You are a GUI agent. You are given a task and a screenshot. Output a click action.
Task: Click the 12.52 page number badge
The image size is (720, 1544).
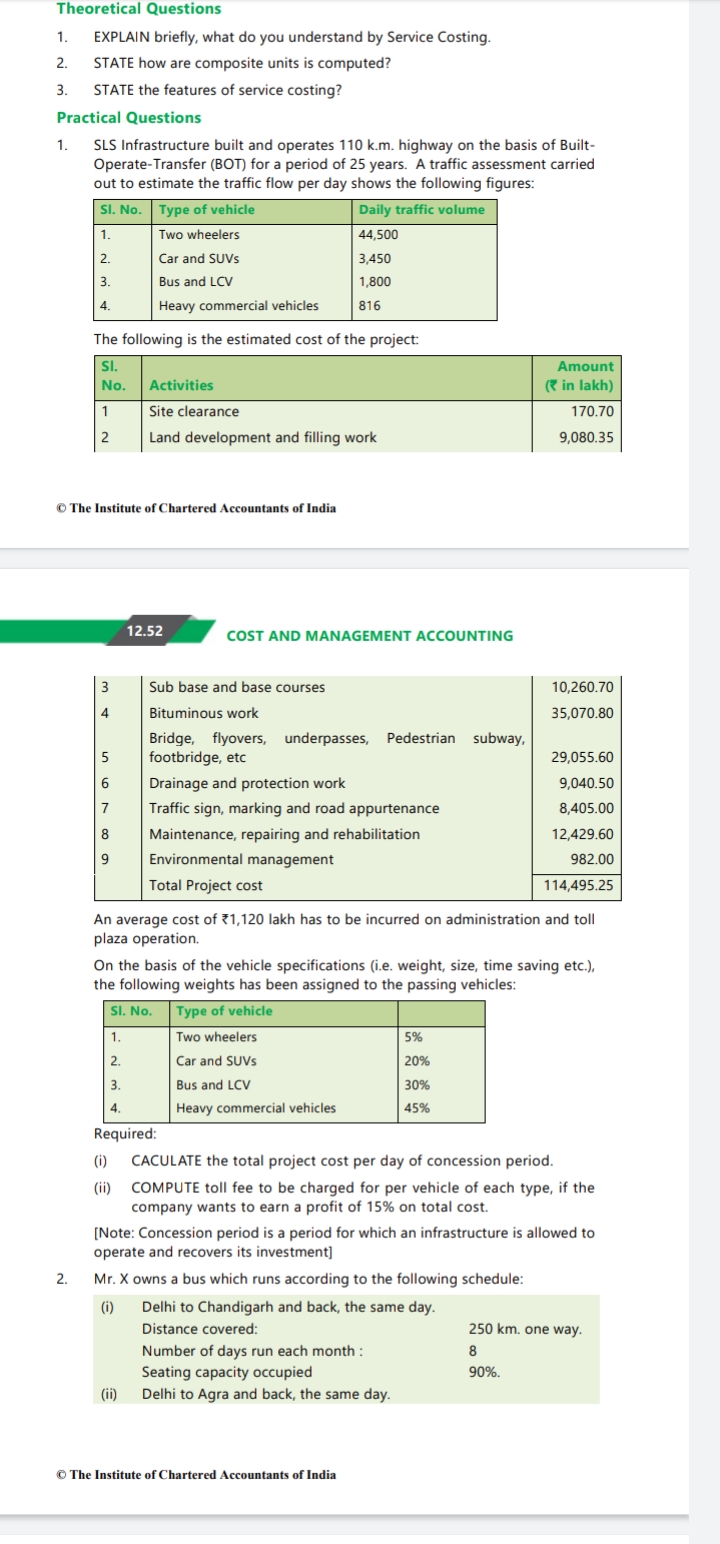coord(146,631)
